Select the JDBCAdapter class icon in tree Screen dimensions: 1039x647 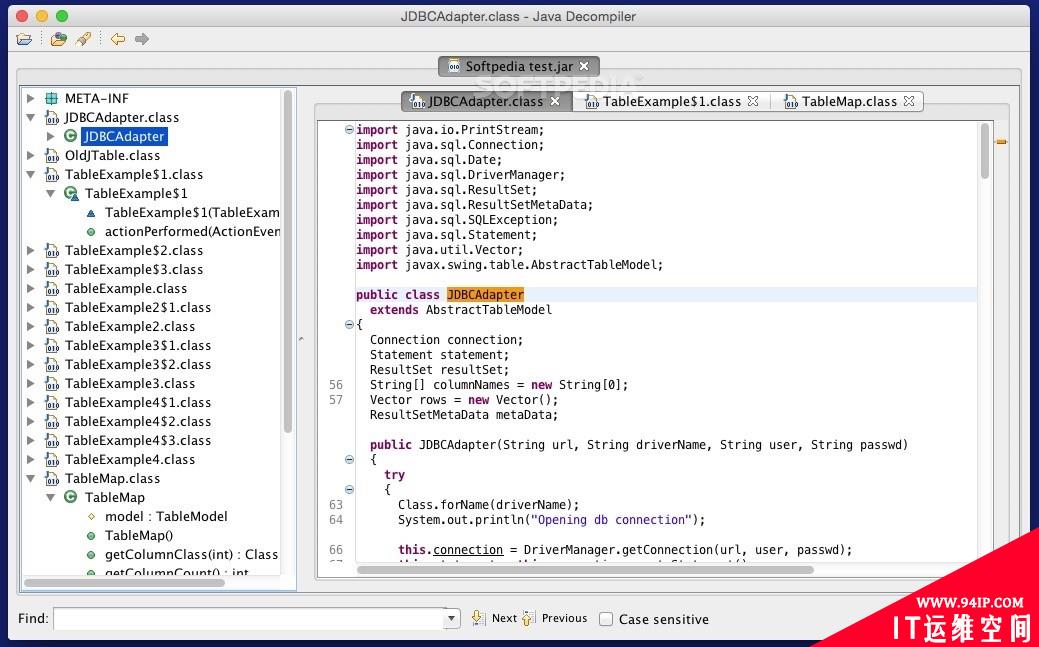click(71, 136)
